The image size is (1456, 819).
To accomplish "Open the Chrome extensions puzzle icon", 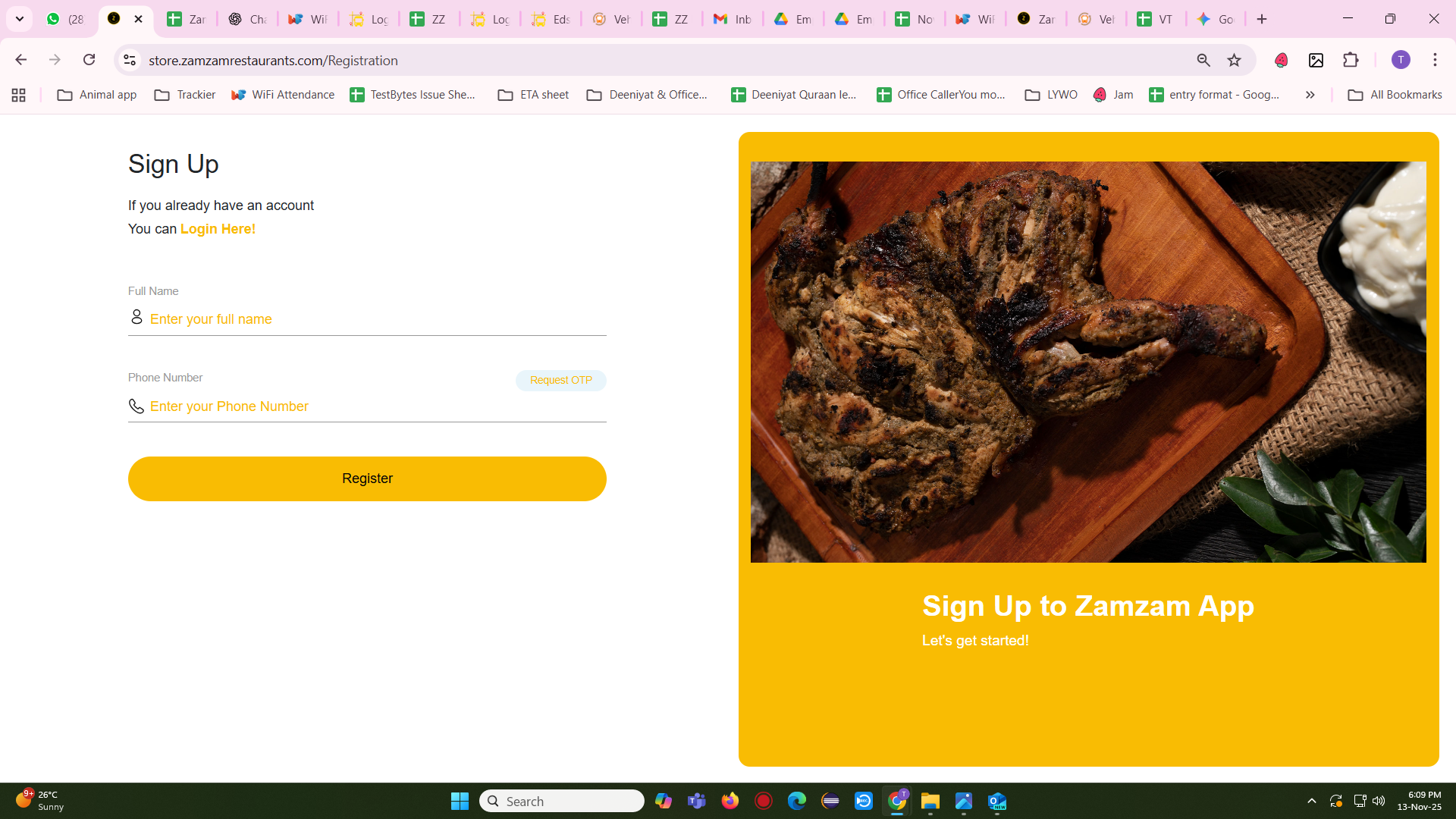I will point(1351,60).
